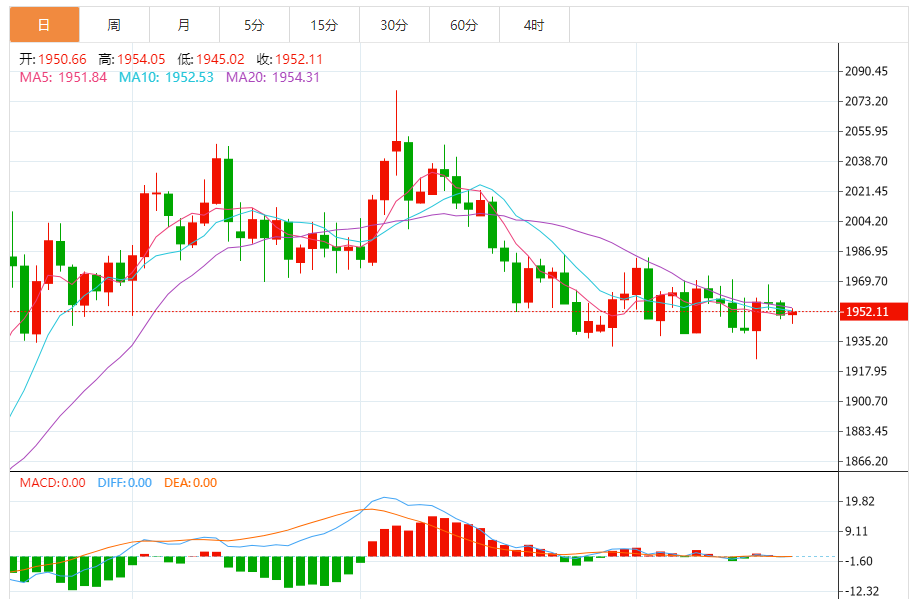The image size is (918, 599).
Task: Open the 30分 timeframe tab
Action: coord(394,25)
